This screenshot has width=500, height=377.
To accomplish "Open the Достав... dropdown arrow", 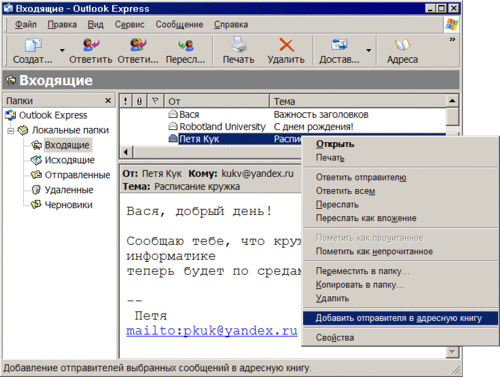I will [369, 50].
